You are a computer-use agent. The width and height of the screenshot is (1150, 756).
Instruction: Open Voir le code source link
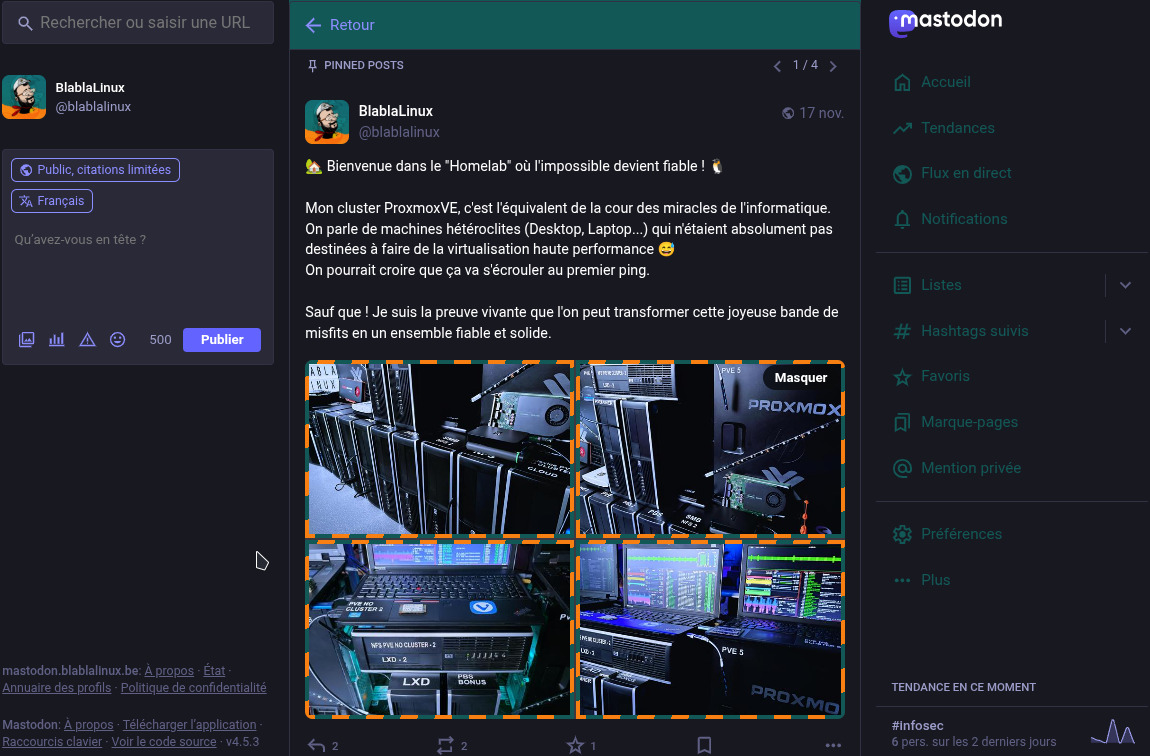click(164, 742)
